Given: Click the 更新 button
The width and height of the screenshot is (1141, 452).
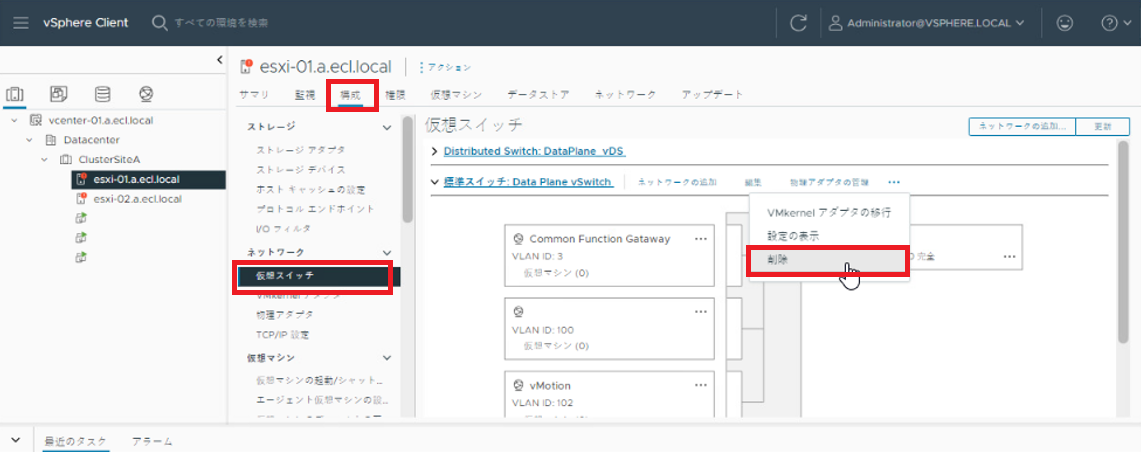Looking at the screenshot, I should (x=1102, y=127).
